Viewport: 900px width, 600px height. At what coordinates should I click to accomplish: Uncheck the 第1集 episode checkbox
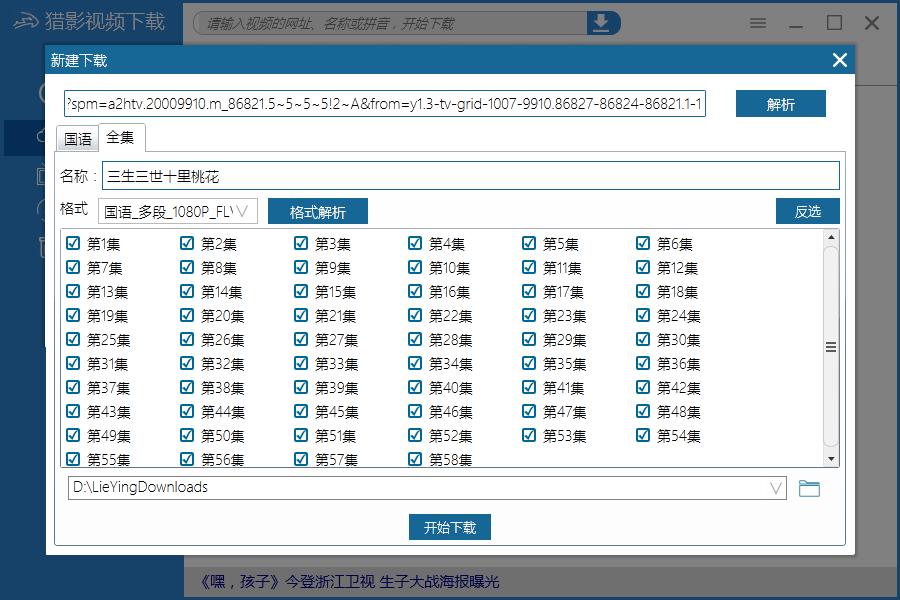72,242
